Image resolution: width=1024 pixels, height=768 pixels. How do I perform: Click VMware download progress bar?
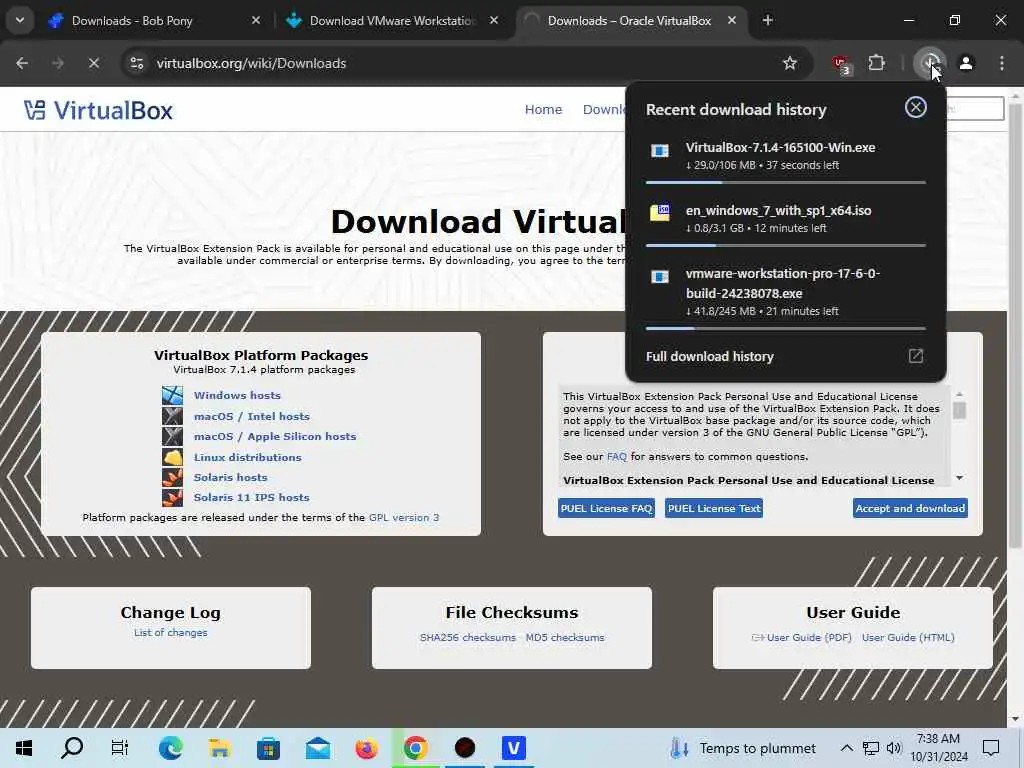(786, 328)
